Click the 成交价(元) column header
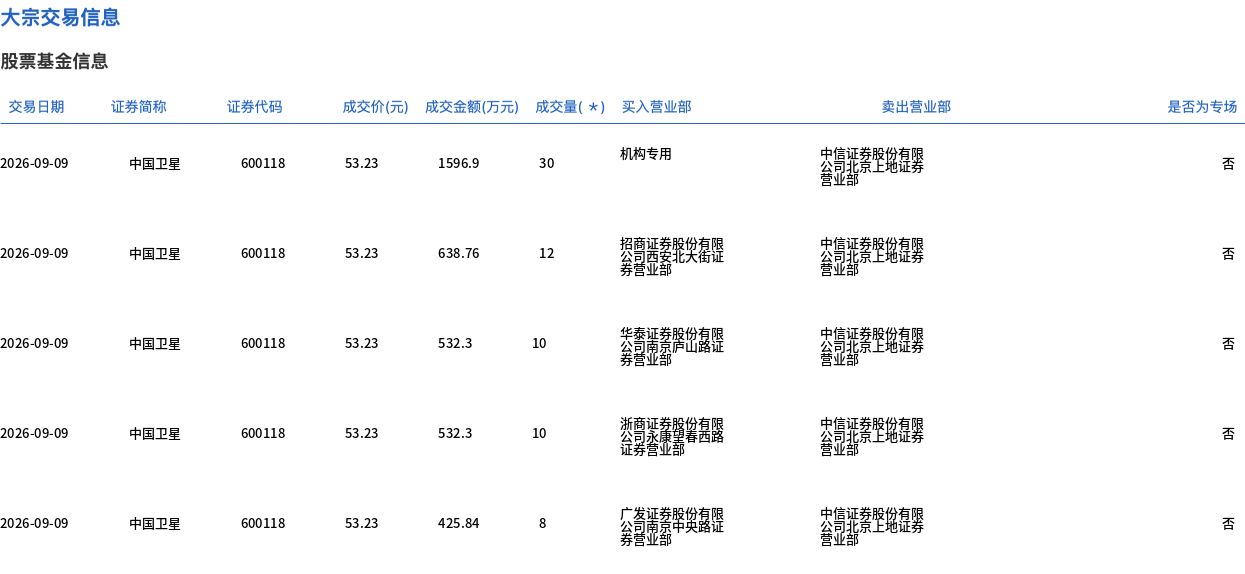Viewport: 1245px width, 574px height. [x=375, y=107]
